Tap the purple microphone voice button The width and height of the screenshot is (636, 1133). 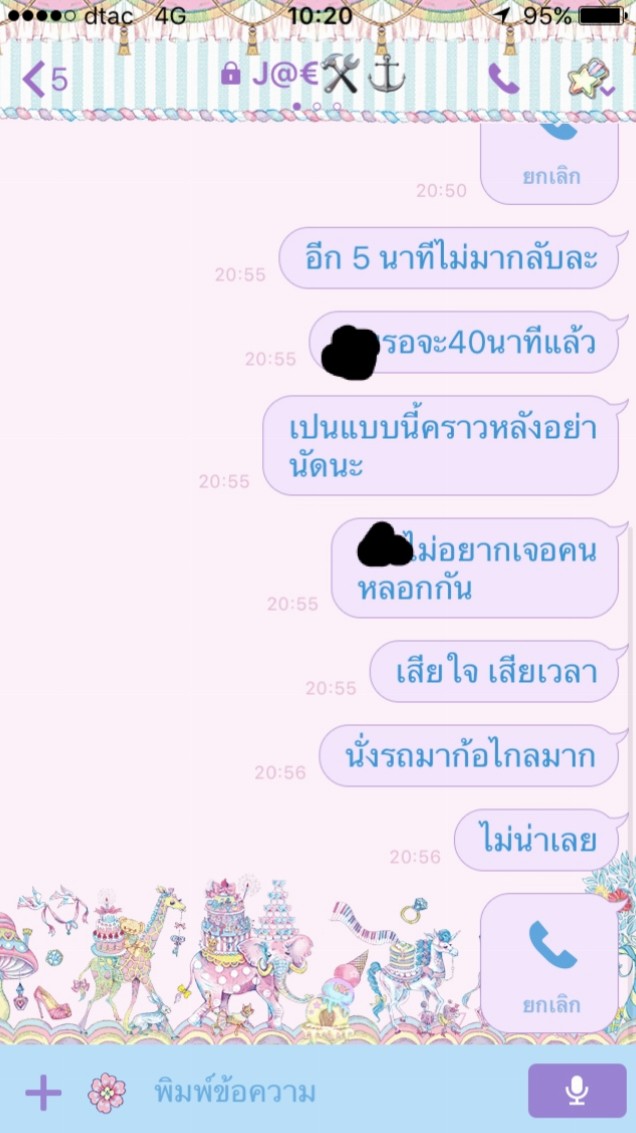pos(577,1090)
